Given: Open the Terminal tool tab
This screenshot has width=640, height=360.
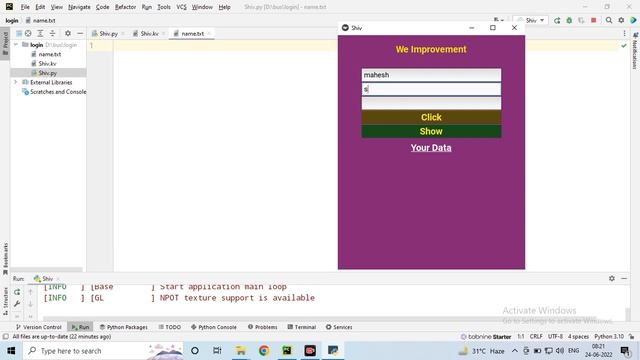Looking at the screenshot, I should point(302,327).
